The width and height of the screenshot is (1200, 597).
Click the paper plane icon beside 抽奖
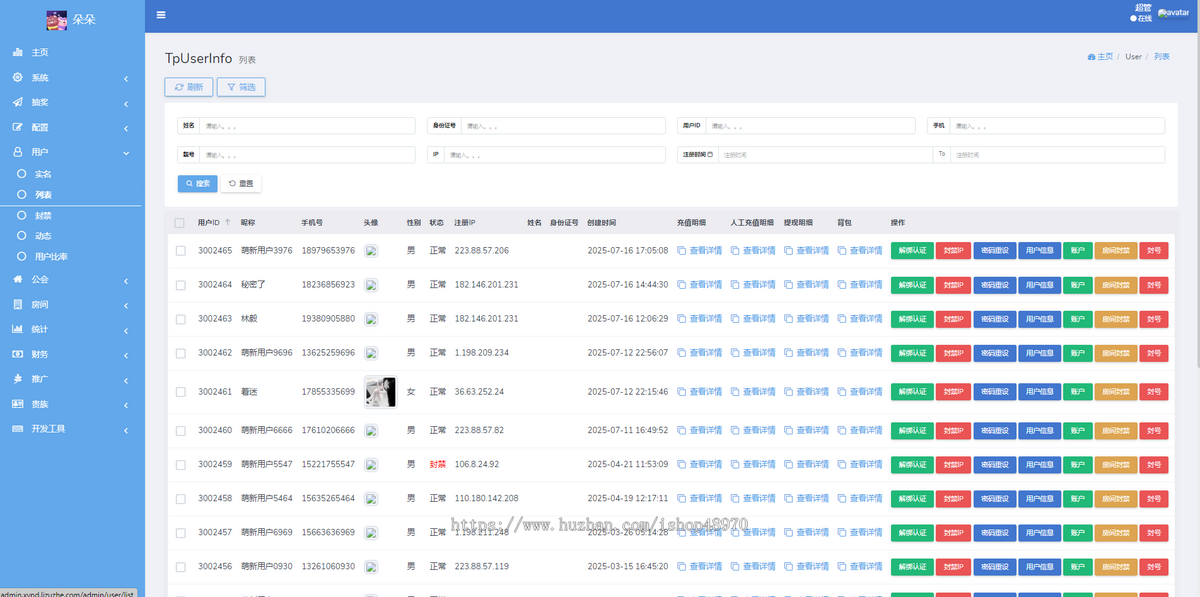(18, 102)
